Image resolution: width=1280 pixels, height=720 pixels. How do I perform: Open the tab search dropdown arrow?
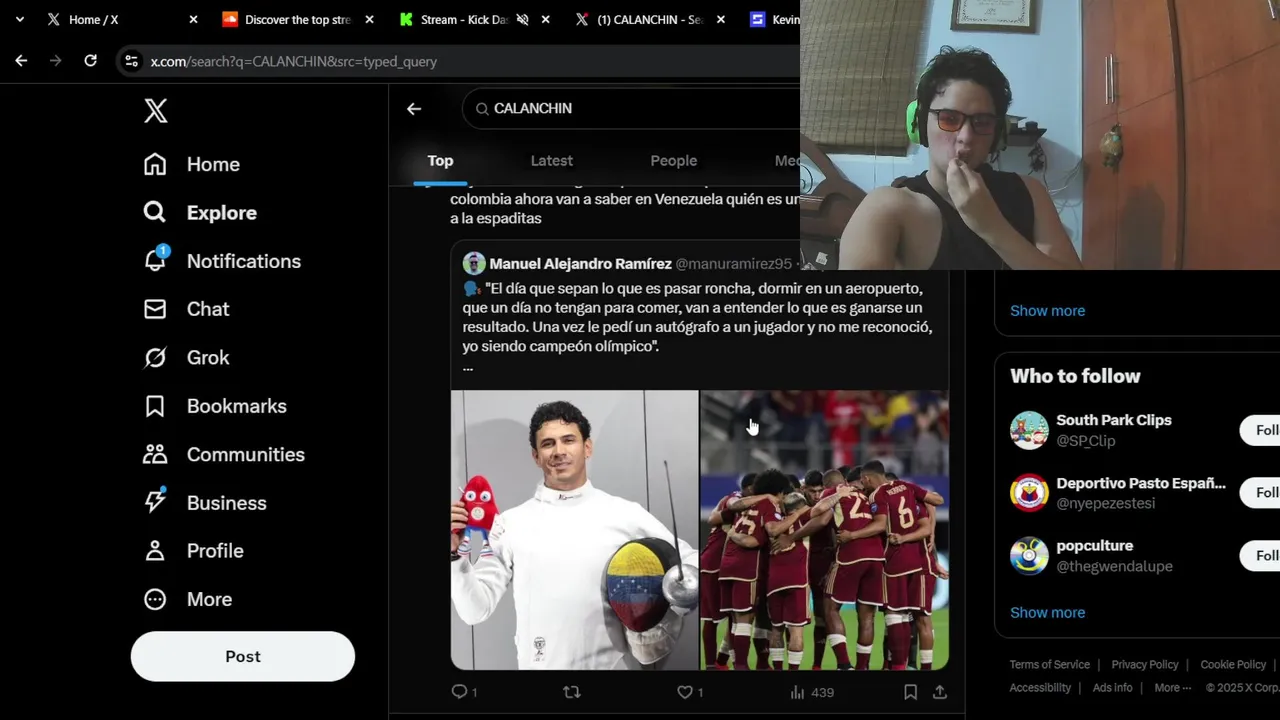(x=19, y=19)
